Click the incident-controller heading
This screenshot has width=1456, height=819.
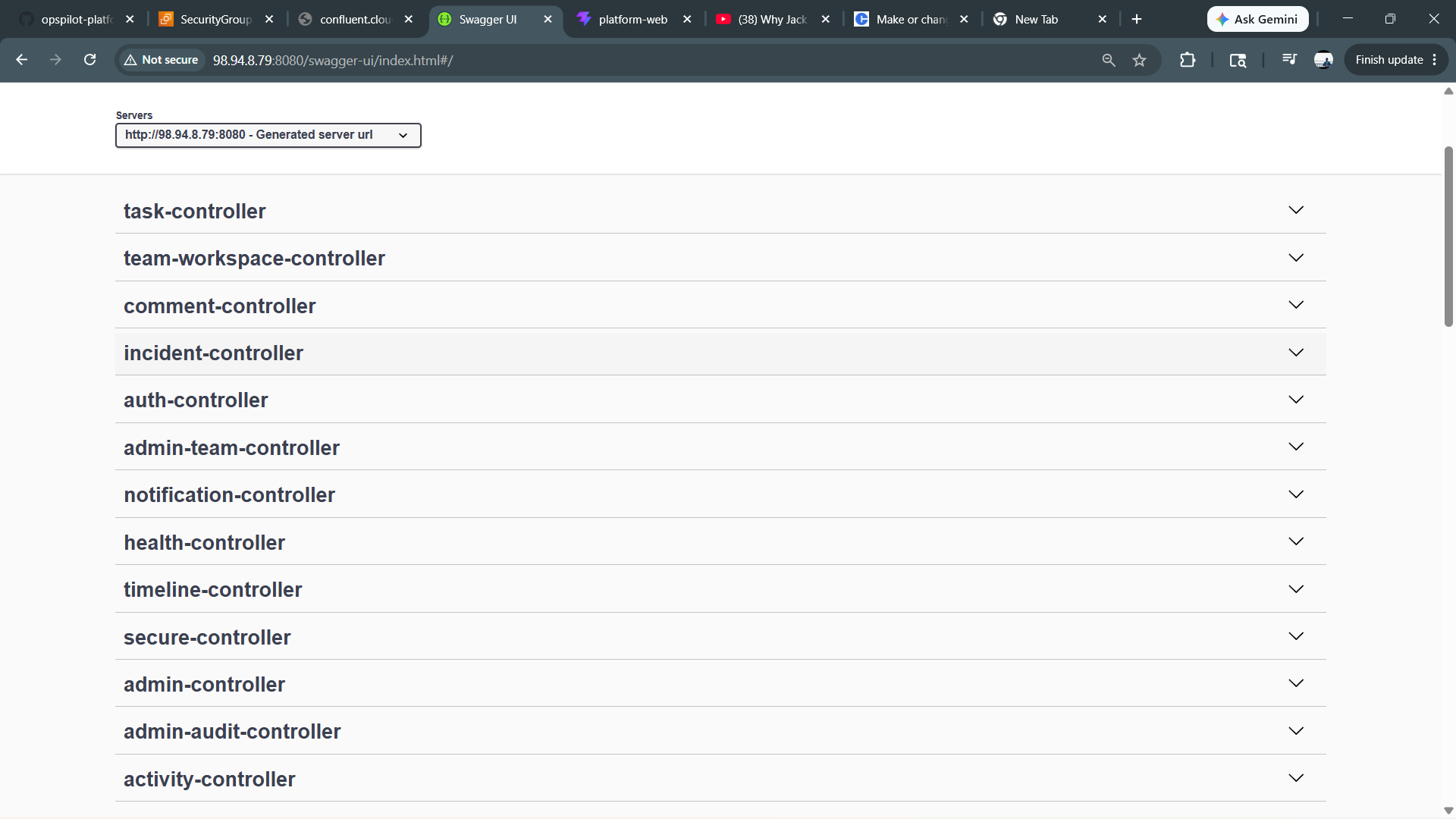point(213,353)
